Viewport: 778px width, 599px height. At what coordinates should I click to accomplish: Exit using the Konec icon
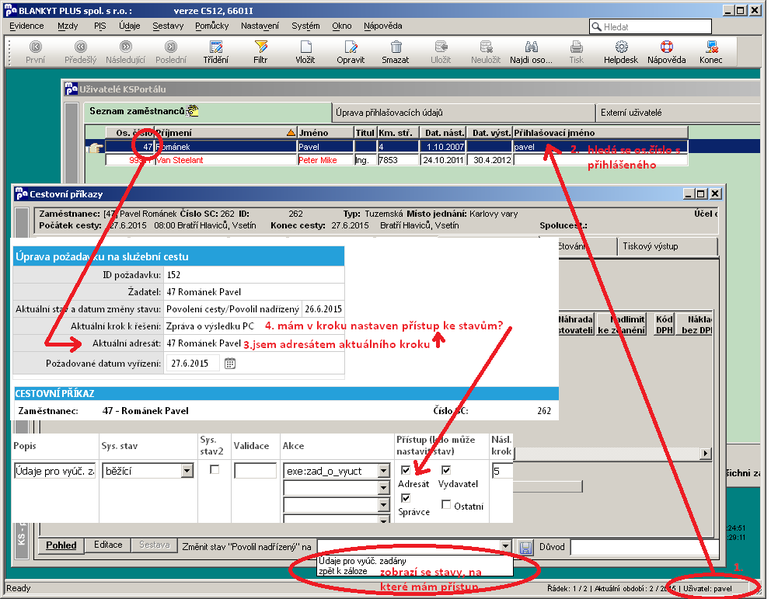tap(711, 52)
